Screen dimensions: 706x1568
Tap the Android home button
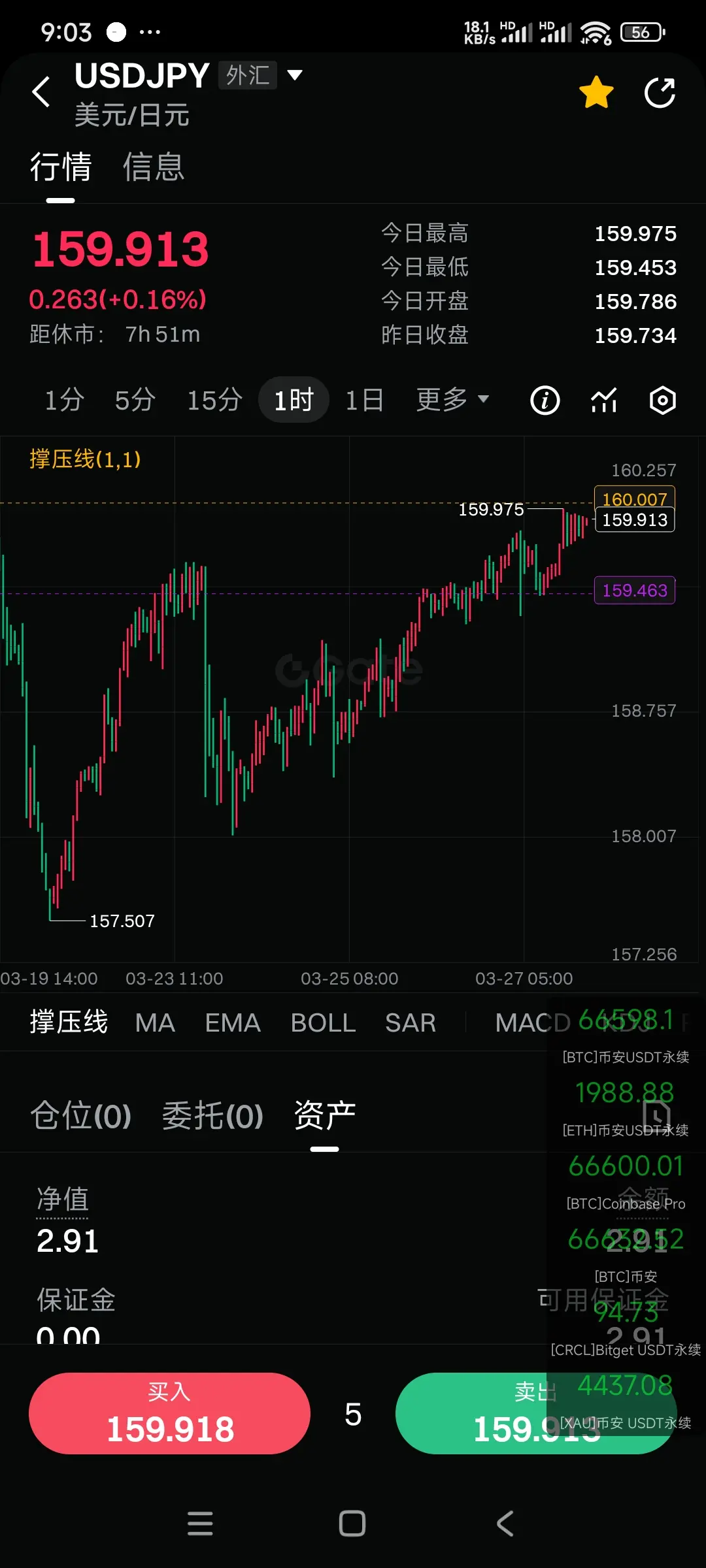[x=352, y=1523]
